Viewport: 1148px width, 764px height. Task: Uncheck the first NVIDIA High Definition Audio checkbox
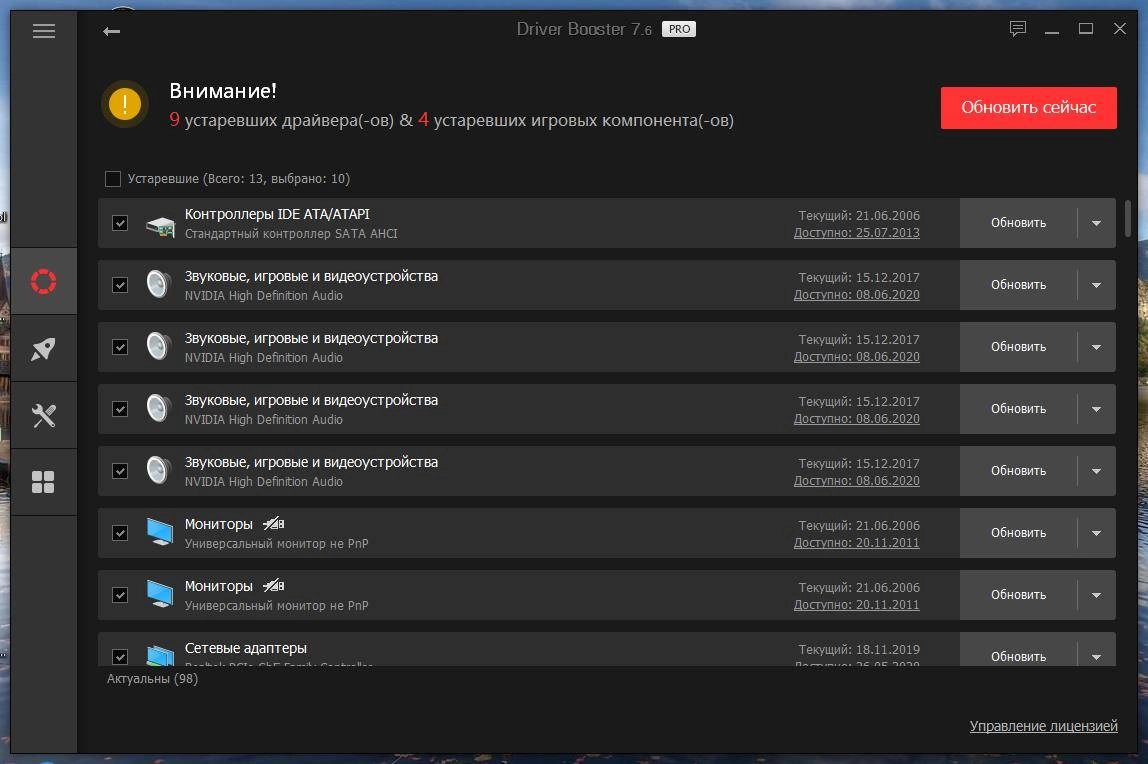click(120, 285)
